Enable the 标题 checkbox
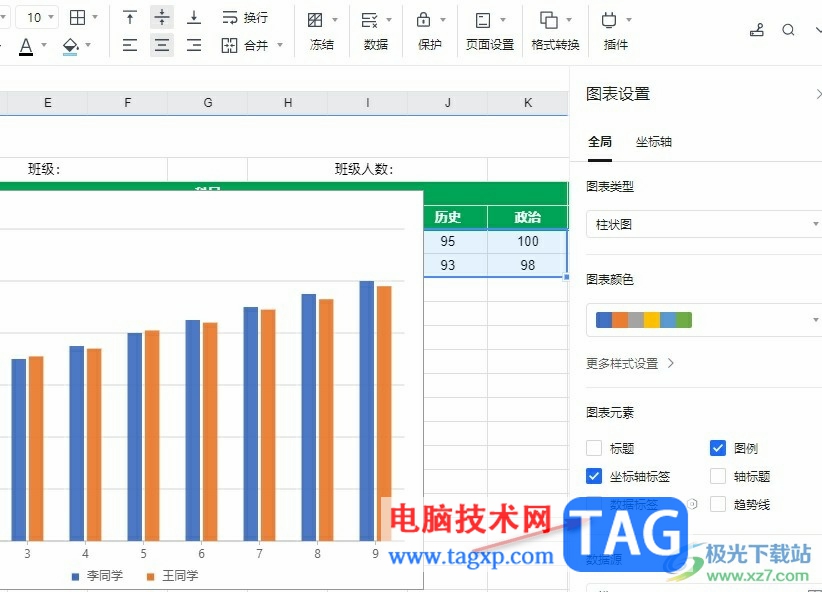This screenshot has height=592, width=822. [594, 448]
